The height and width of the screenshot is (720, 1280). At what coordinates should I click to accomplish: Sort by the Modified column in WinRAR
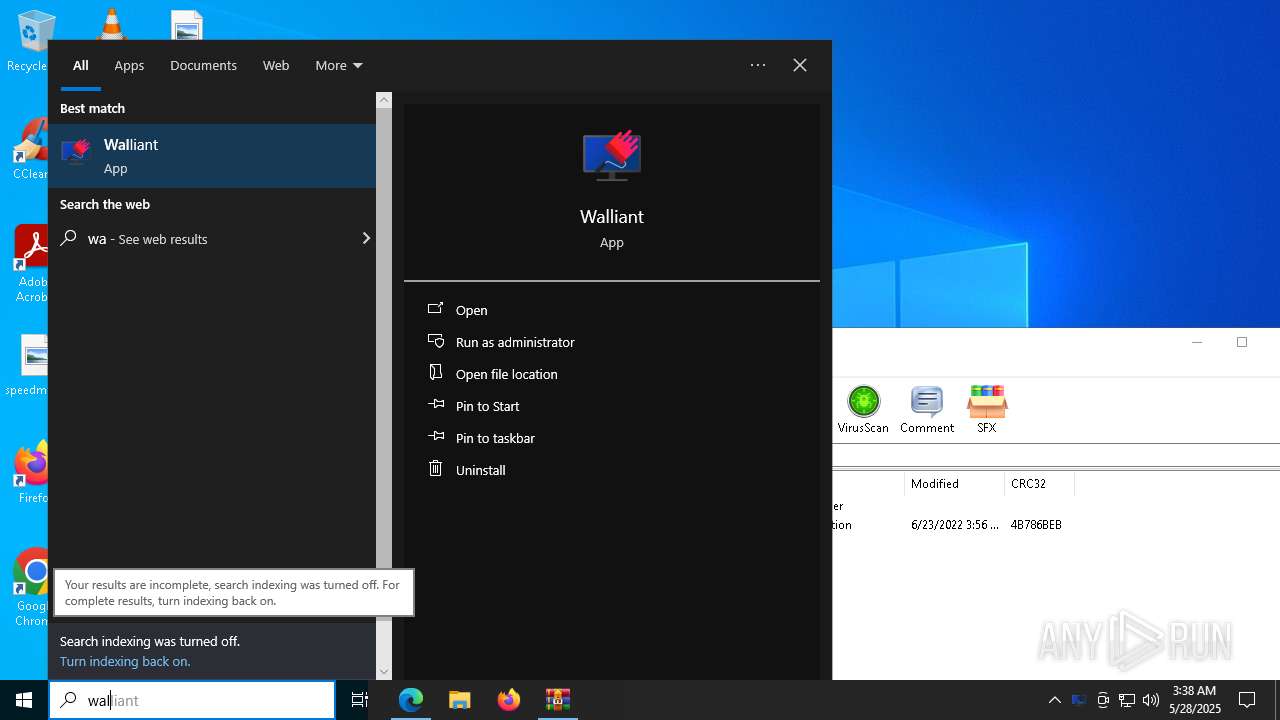click(x=954, y=483)
